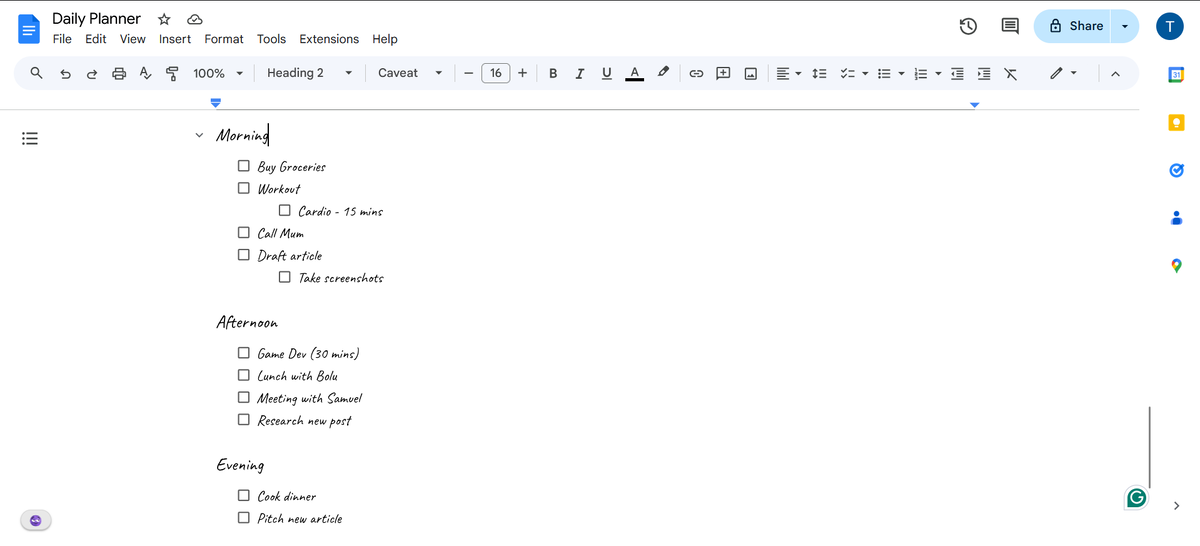The height and width of the screenshot is (546, 1200).
Task: Open the comments history icon
Action: pyautogui.click(x=1010, y=27)
